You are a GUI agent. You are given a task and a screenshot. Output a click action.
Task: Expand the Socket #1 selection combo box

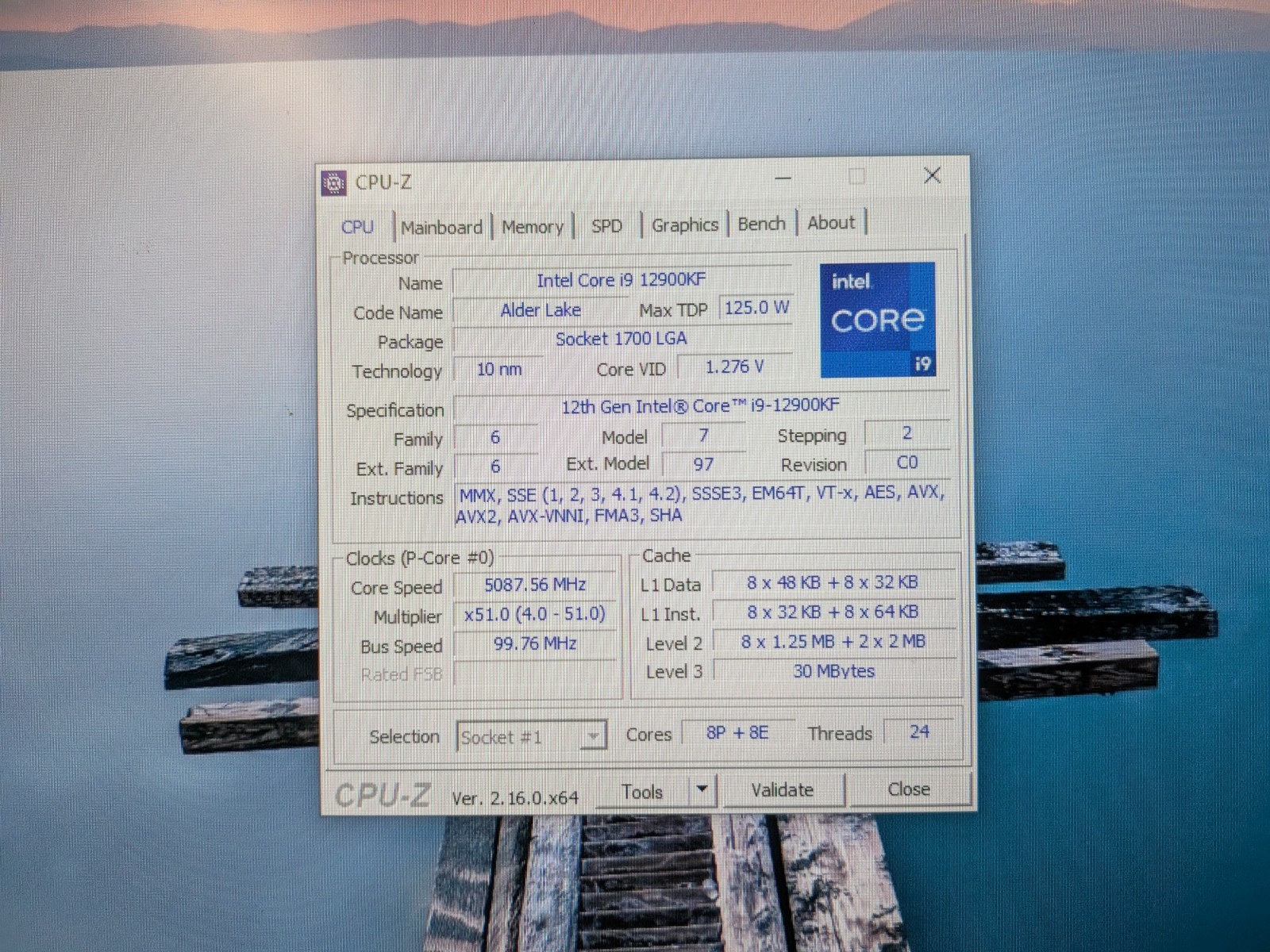pyautogui.click(x=531, y=736)
